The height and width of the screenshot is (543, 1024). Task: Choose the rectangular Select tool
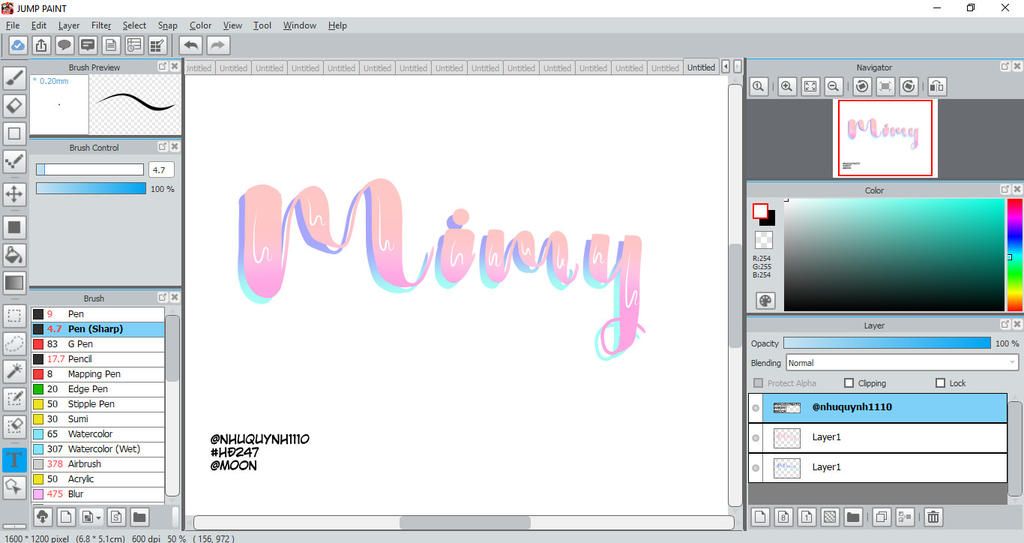[14, 316]
